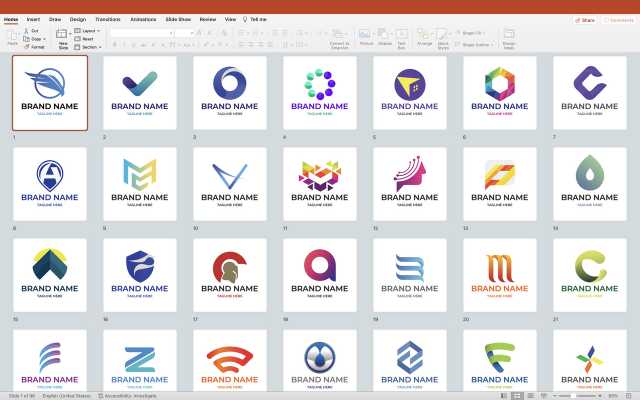Switch to the Animations tab

coord(143,19)
